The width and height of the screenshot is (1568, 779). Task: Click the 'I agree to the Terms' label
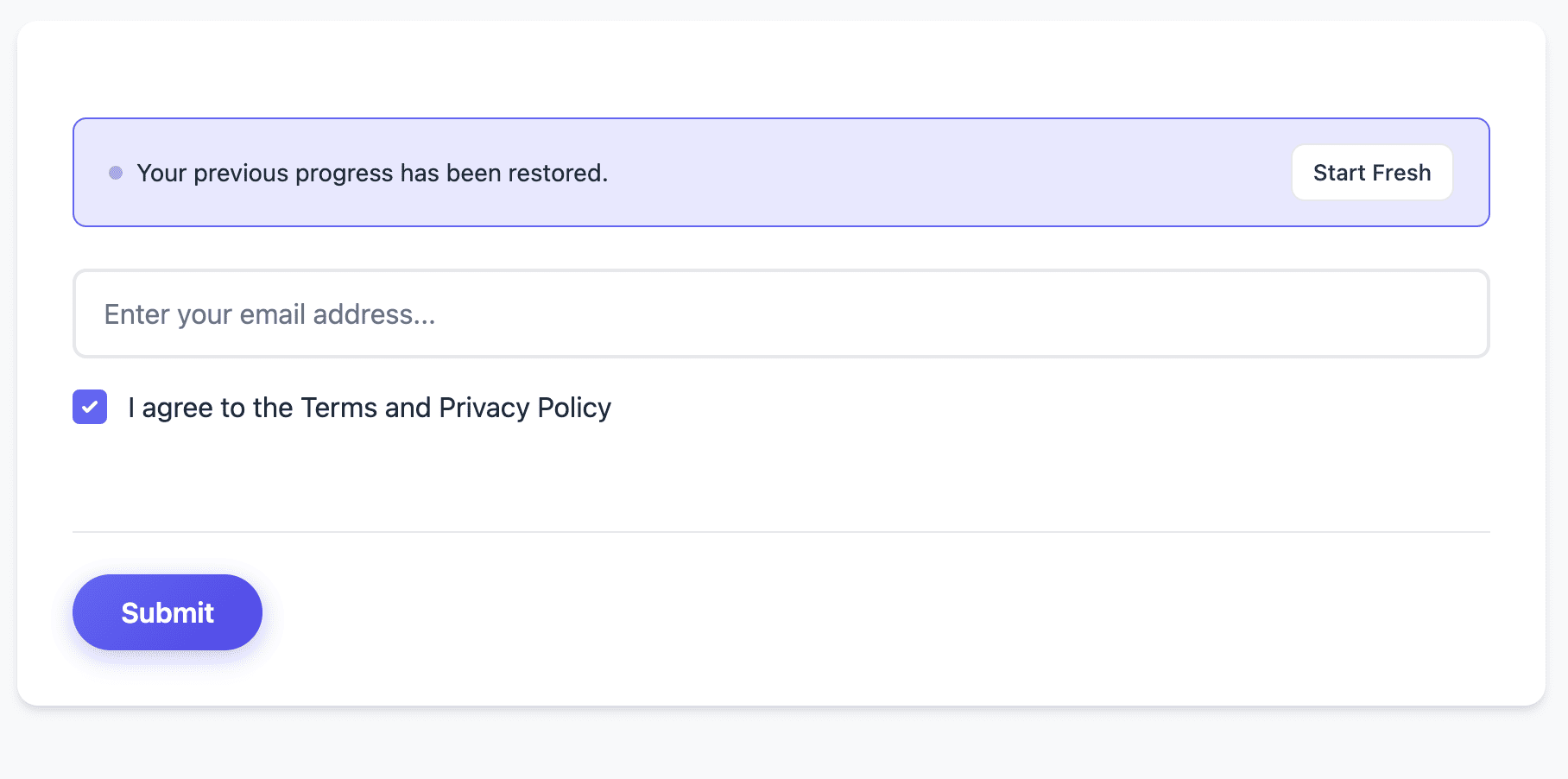[369, 408]
